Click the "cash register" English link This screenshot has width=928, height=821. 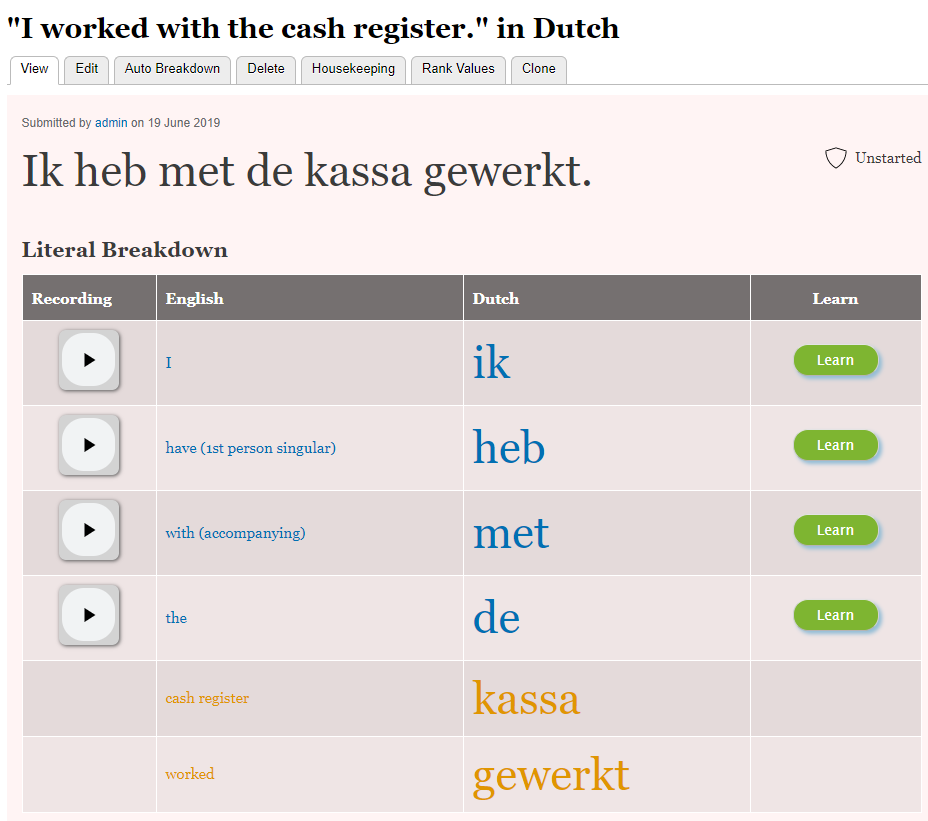(207, 698)
